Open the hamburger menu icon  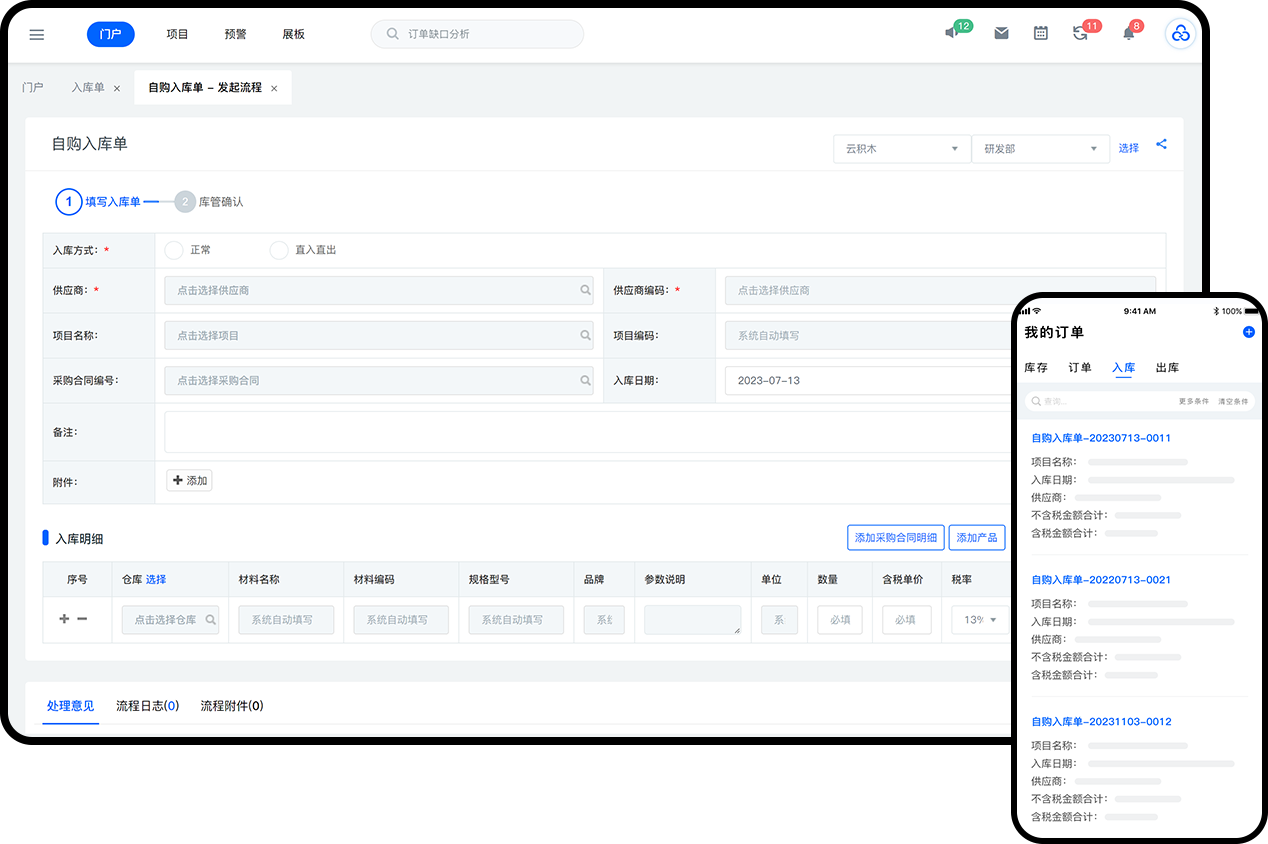click(x=37, y=34)
